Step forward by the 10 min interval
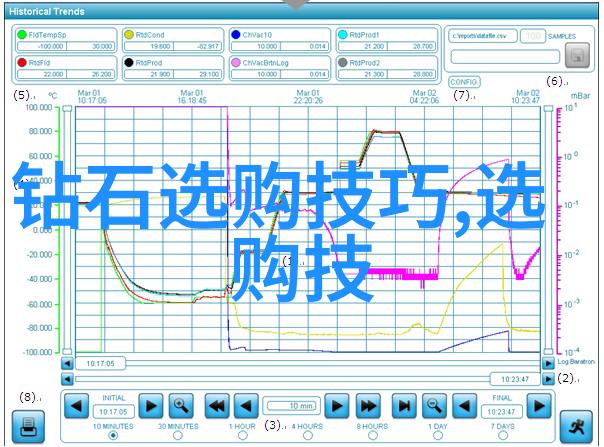The height and width of the screenshot is (447, 604). (x=337, y=405)
